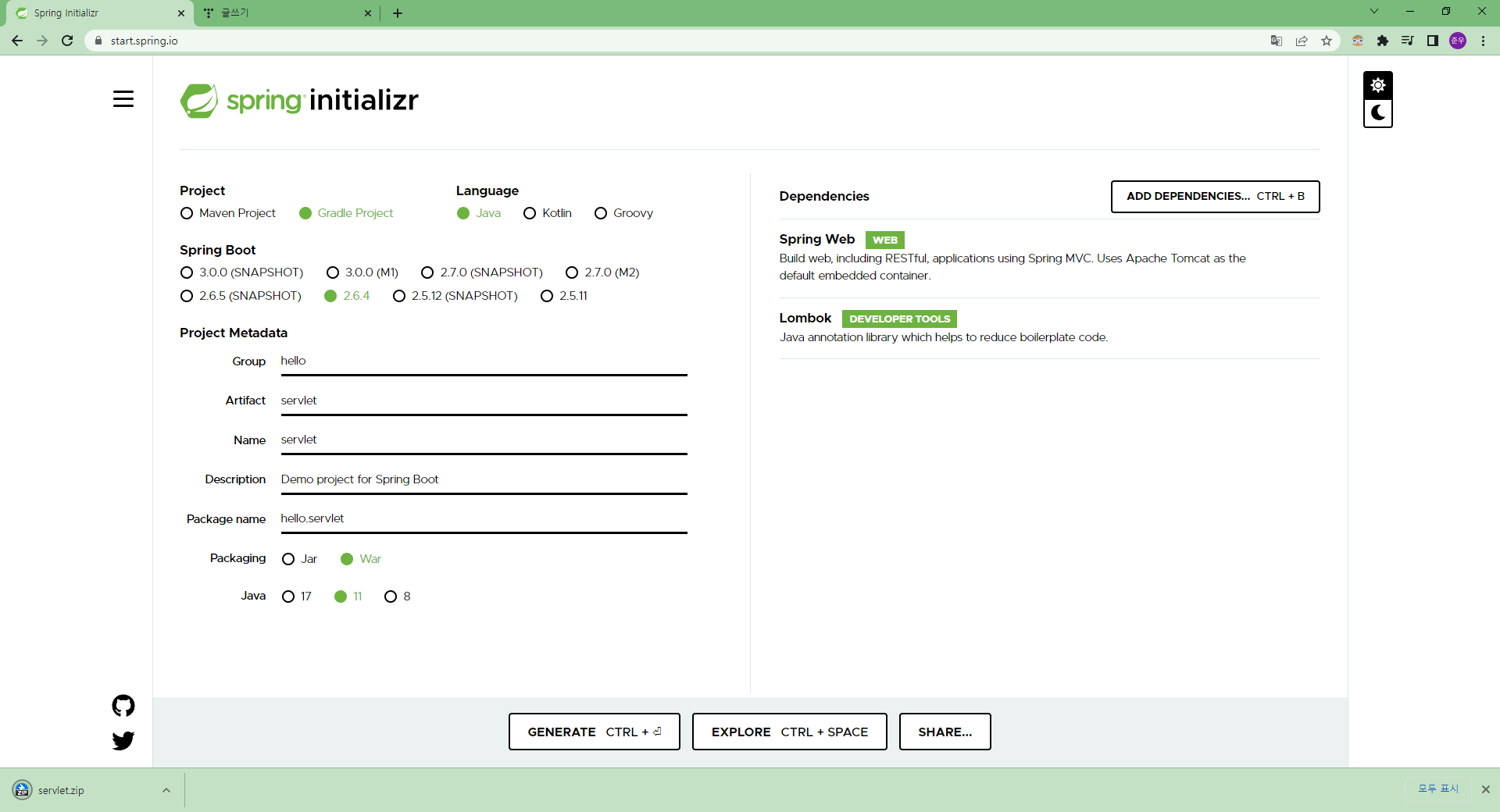
Task: Toggle the browser side panel icon
Action: pyautogui.click(x=1433, y=41)
